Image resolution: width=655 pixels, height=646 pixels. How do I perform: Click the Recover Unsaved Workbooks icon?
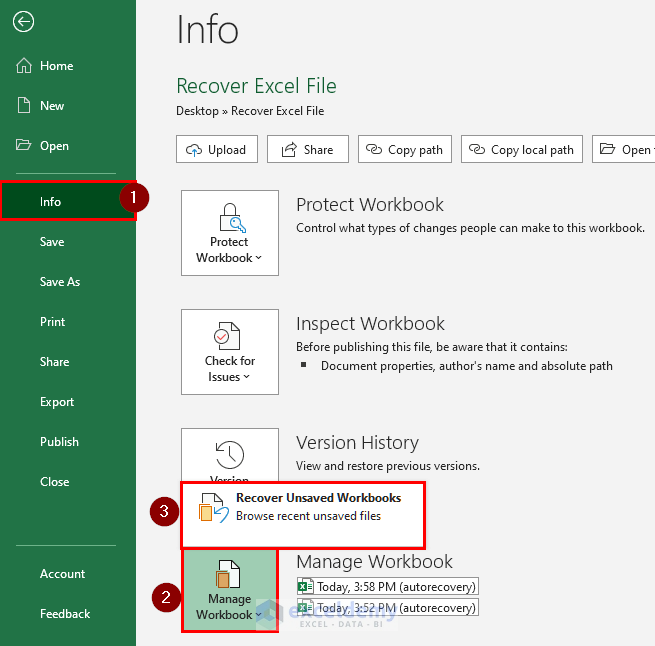(210, 507)
